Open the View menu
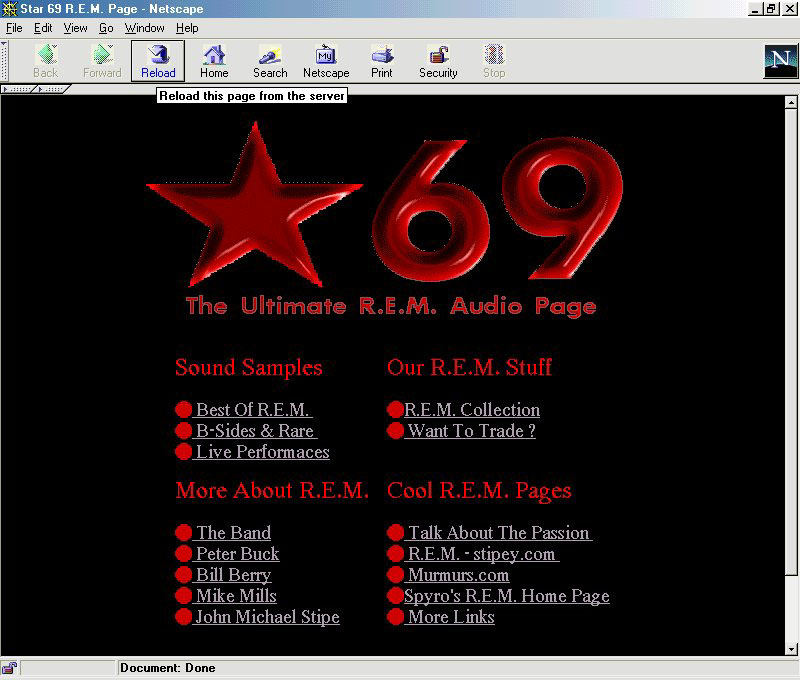The image size is (800, 681). click(x=75, y=28)
